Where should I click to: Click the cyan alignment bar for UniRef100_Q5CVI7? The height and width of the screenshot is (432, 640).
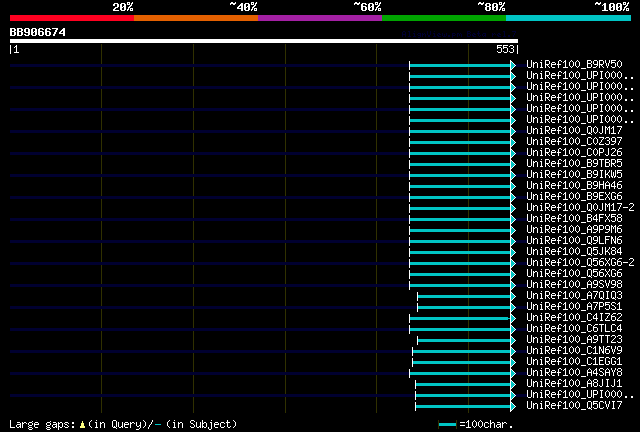(x=463, y=407)
